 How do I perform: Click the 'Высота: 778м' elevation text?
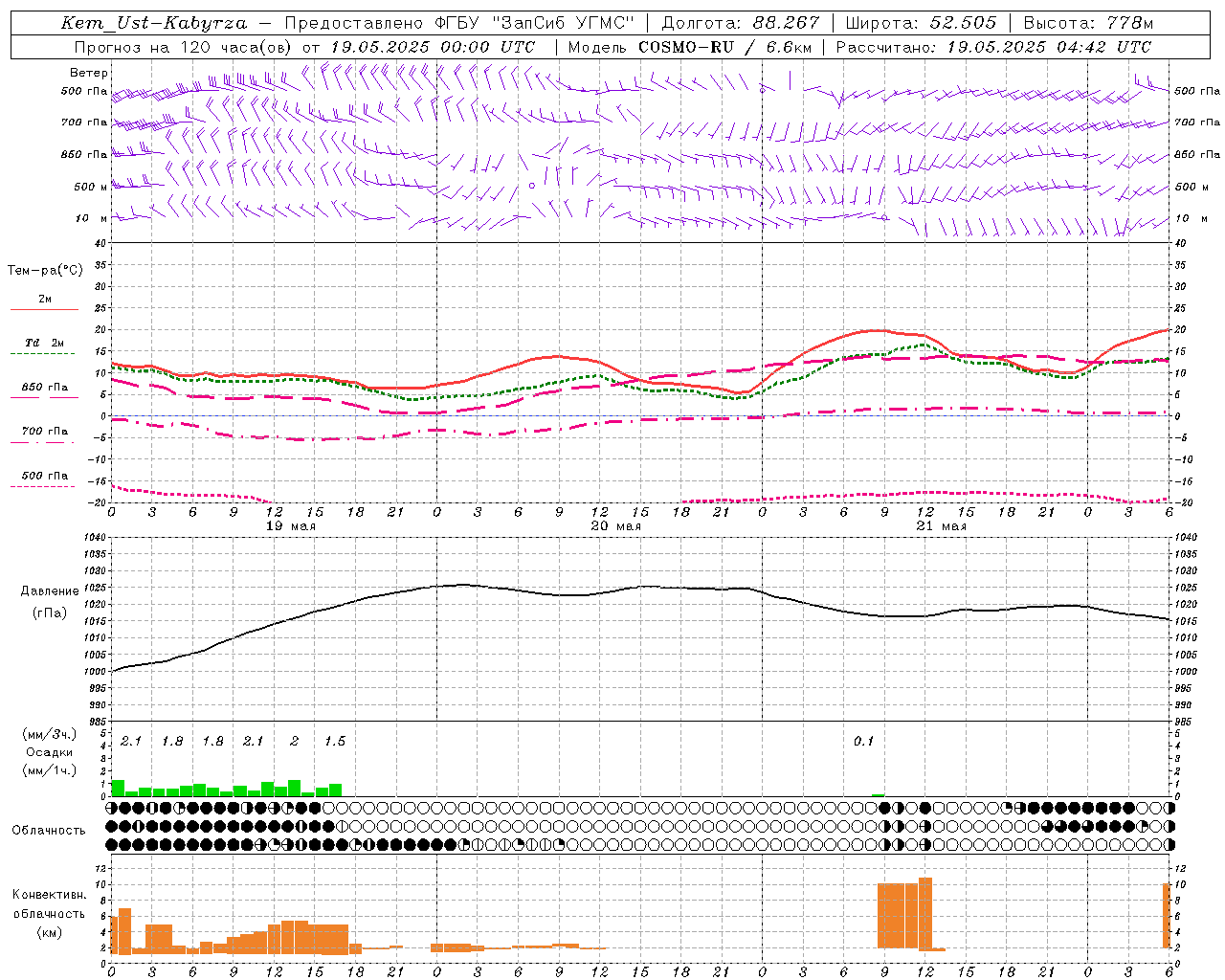click(1088, 23)
